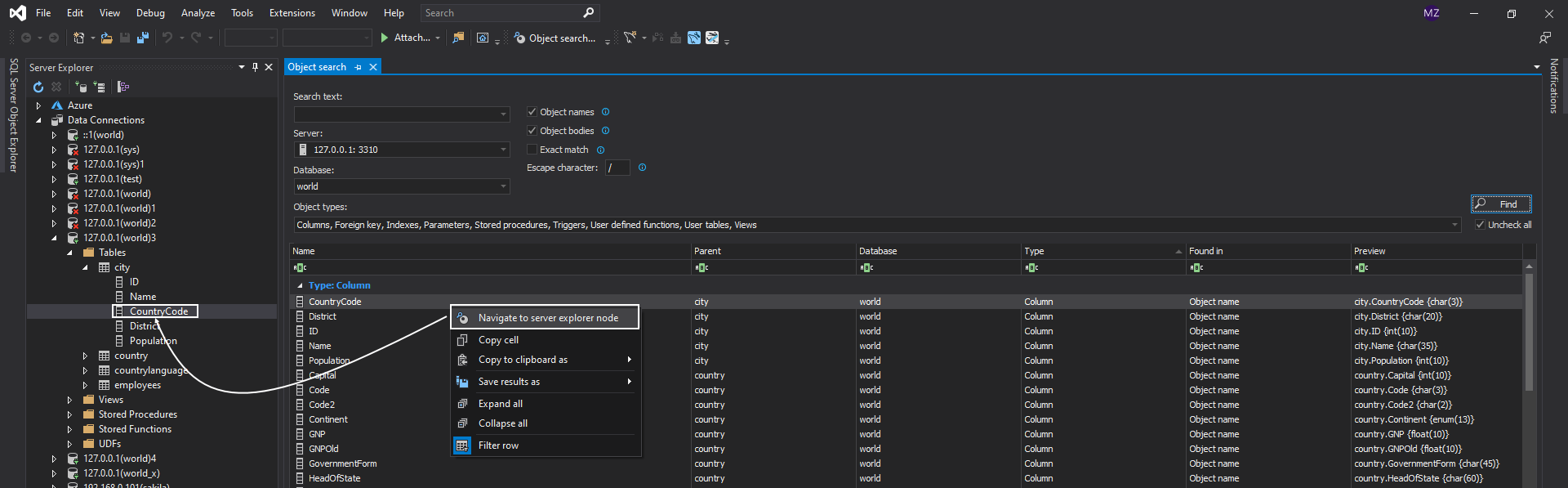This screenshot has height=488, width=1568.
Task: Click the info icon beside Object names
Action: (605, 112)
